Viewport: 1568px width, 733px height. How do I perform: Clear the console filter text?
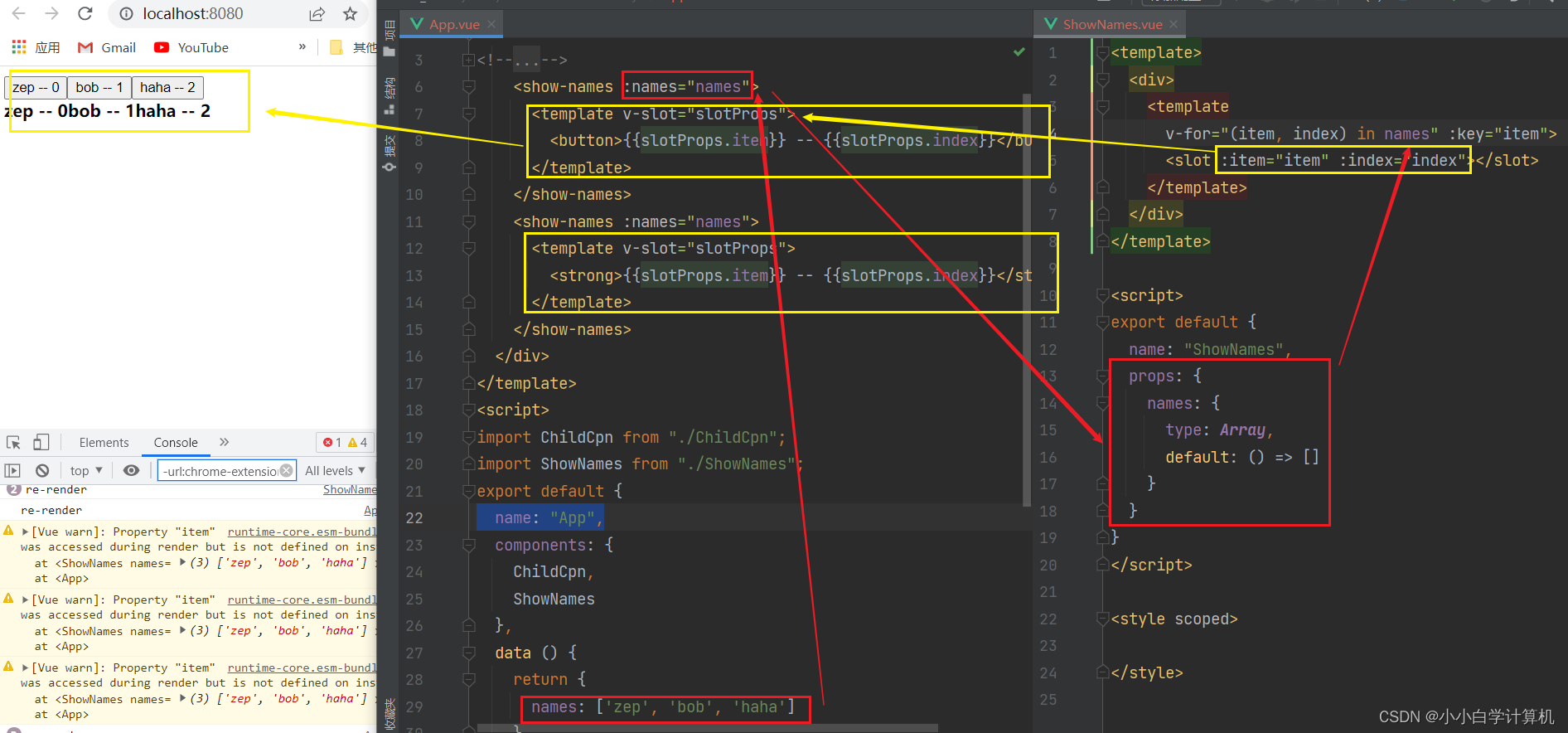pos(286,470)
